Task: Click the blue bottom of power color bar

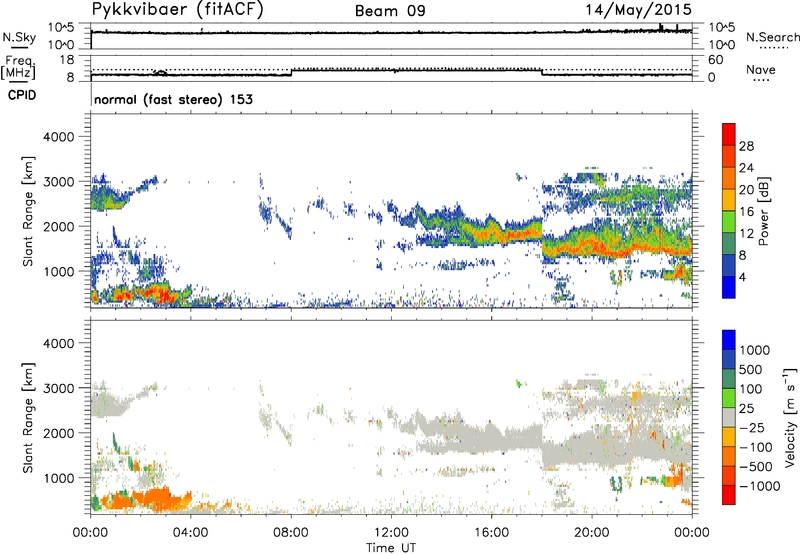Action: coord(729,287)
